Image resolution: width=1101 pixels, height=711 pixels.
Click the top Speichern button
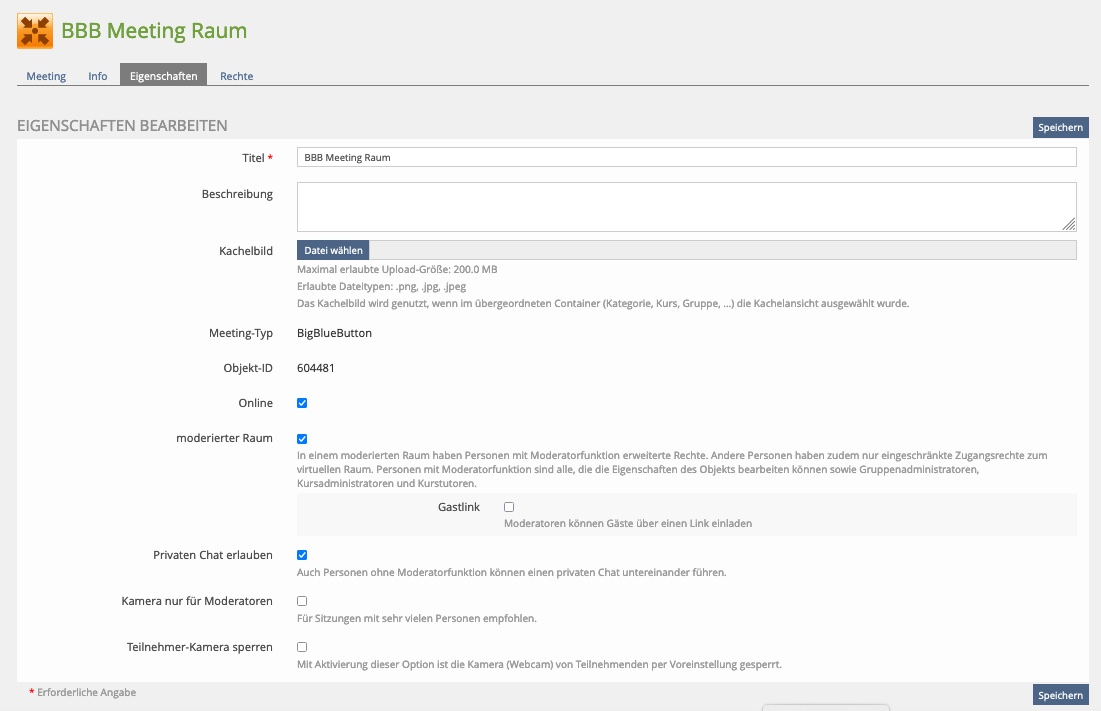[1060, 127]
